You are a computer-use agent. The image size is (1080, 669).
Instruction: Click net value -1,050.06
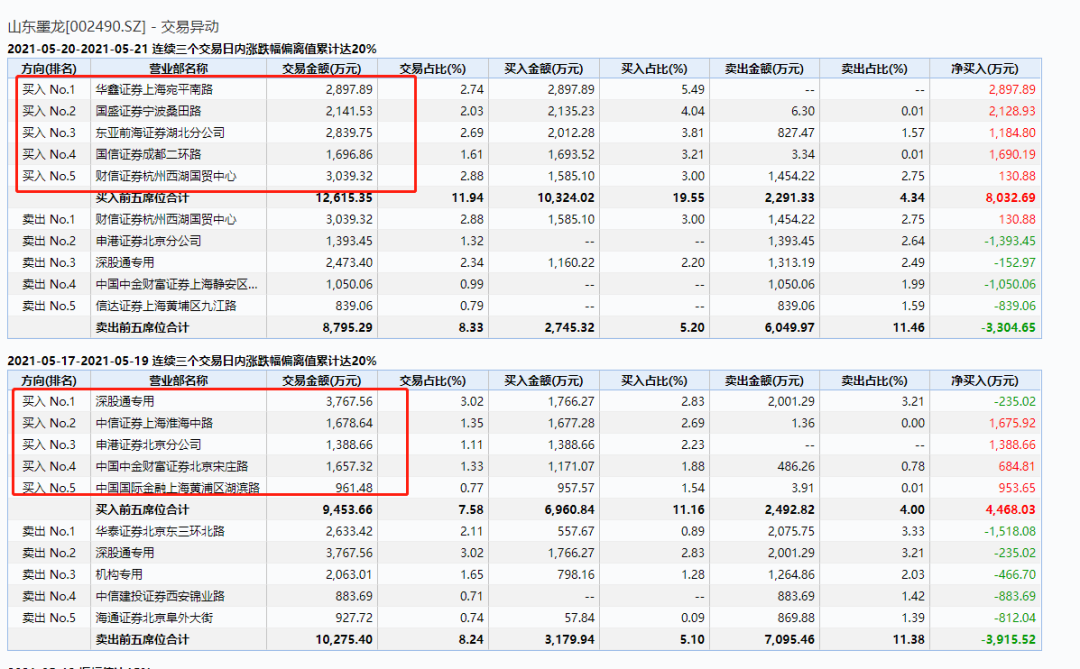(x=1010, y=285)
